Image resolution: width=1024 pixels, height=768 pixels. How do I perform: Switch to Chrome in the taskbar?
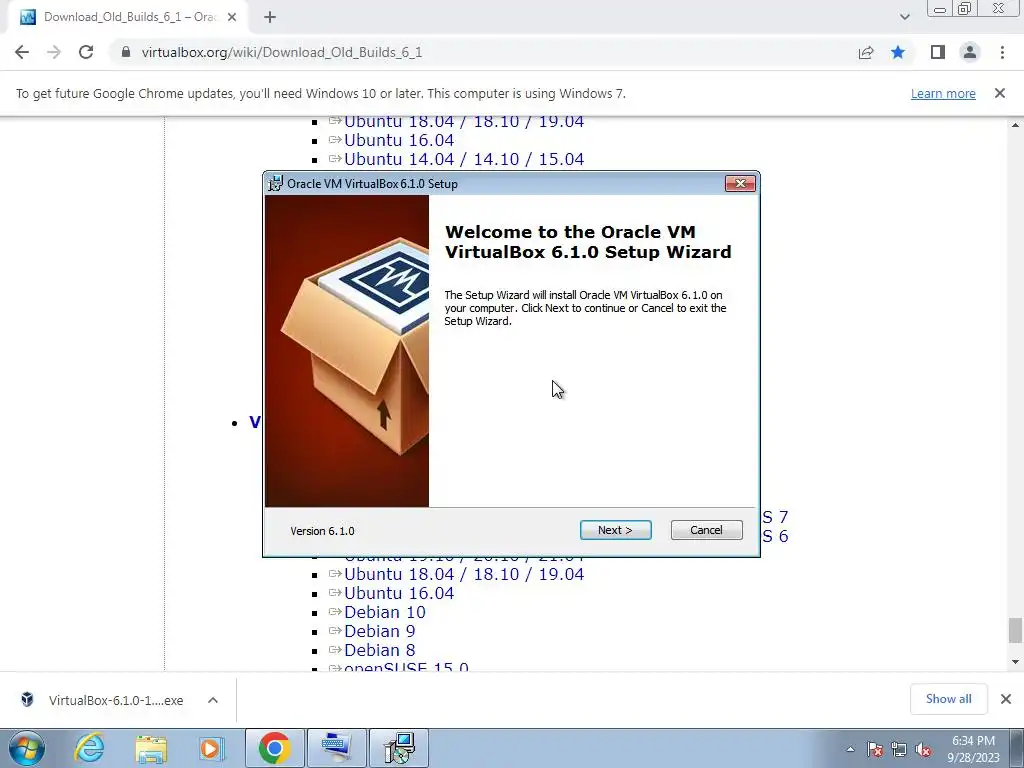[274, 748]
